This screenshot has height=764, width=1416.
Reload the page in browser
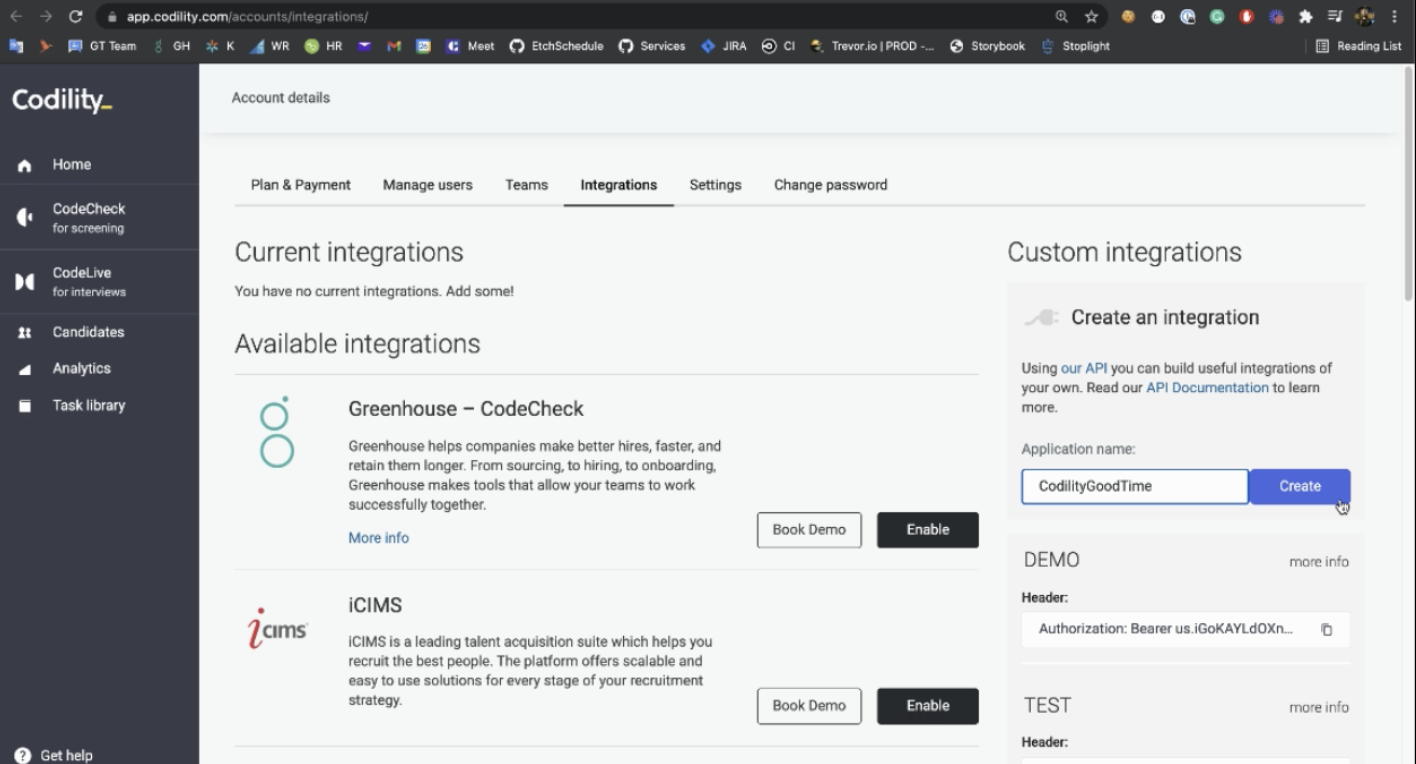point(76,17)
